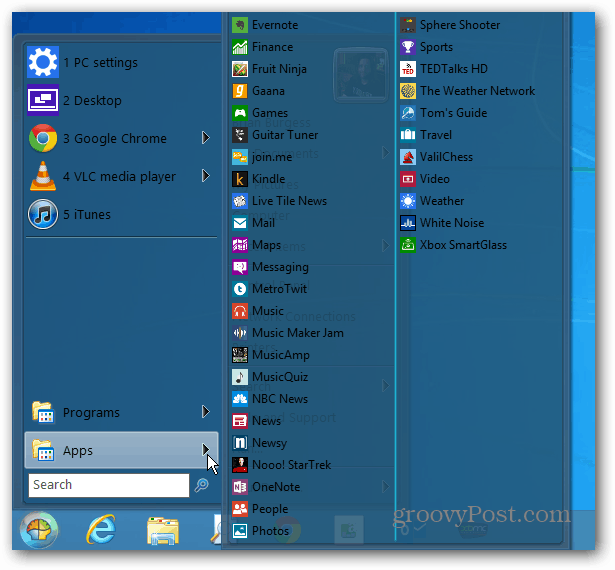The width and height of the screenshot is (615, 570).
Task: Click the Start orb button
Action: point(39,530)
